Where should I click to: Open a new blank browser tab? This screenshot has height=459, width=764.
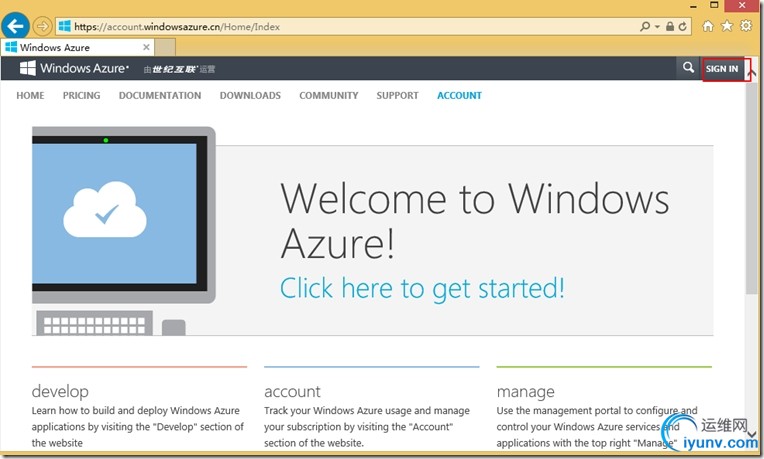tap(165, 47)
